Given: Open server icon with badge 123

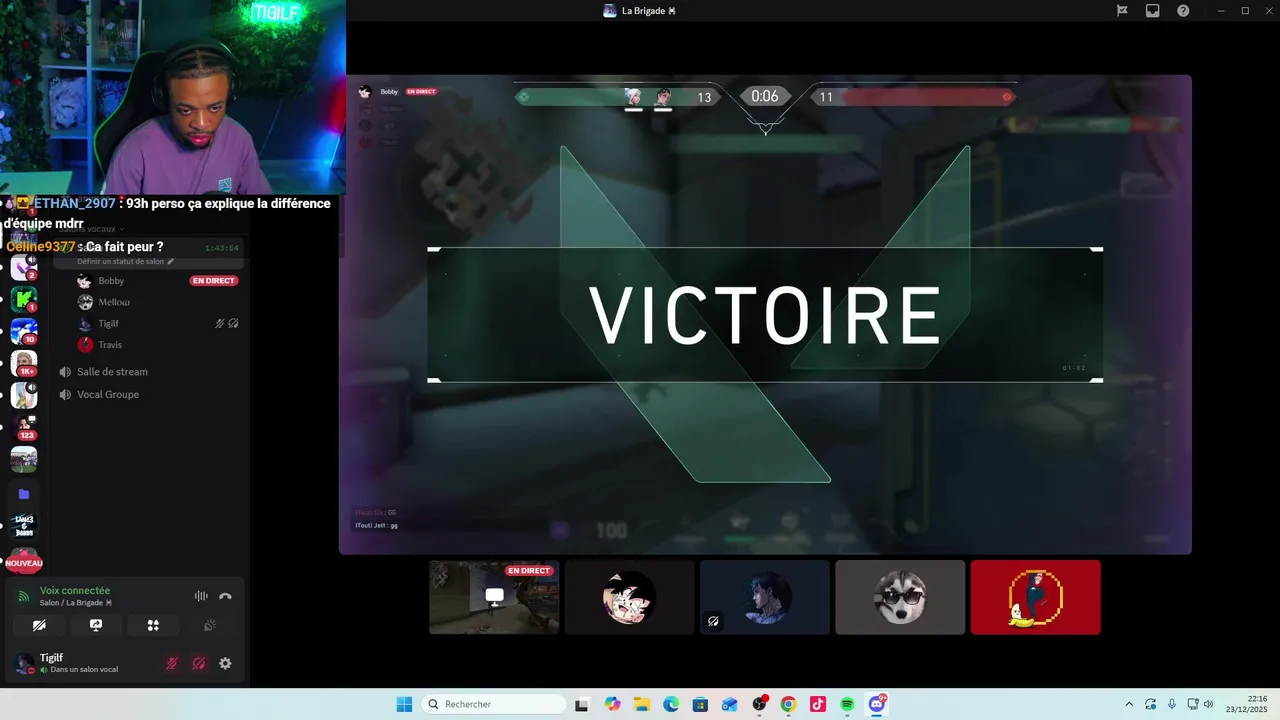Looking at the screenshot, I should [24, 427].
